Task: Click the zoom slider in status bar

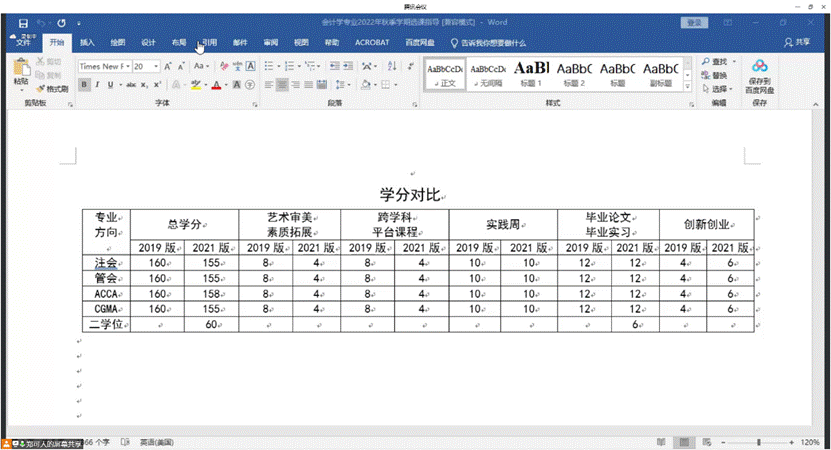Action: (x=759, y=442)
